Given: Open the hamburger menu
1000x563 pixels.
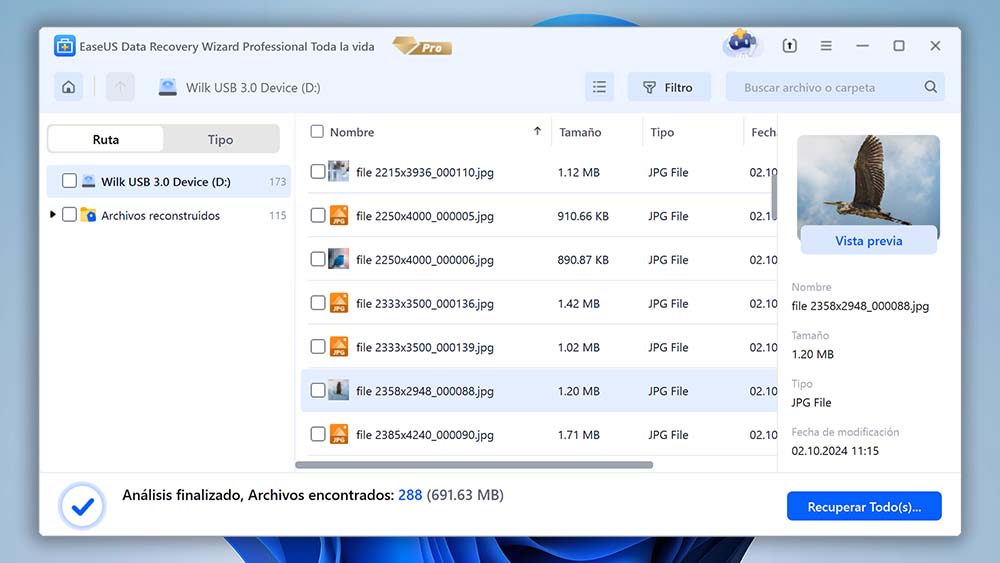Looking at the screenshot, I should 826,46.
